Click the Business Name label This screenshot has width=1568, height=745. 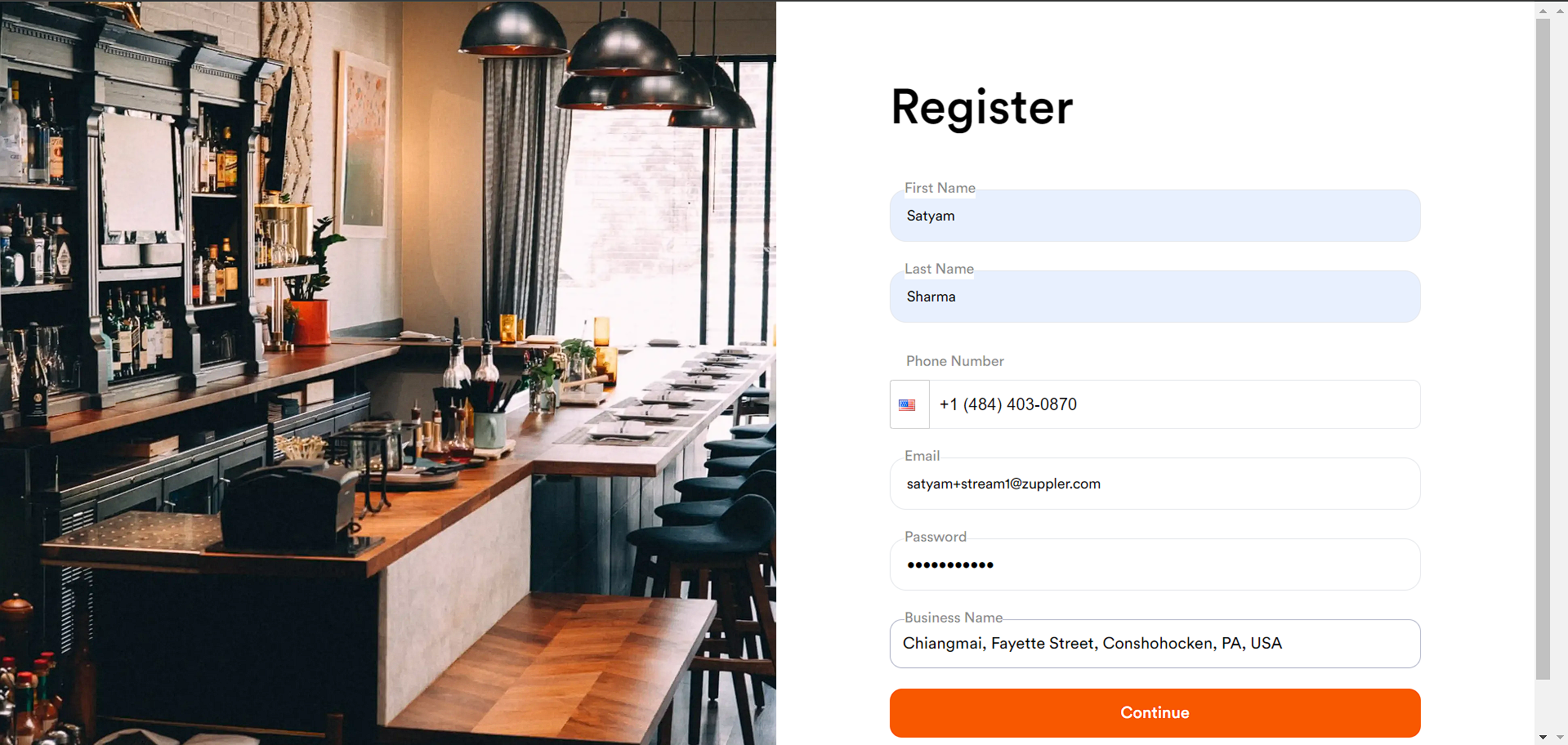[953, 618]
